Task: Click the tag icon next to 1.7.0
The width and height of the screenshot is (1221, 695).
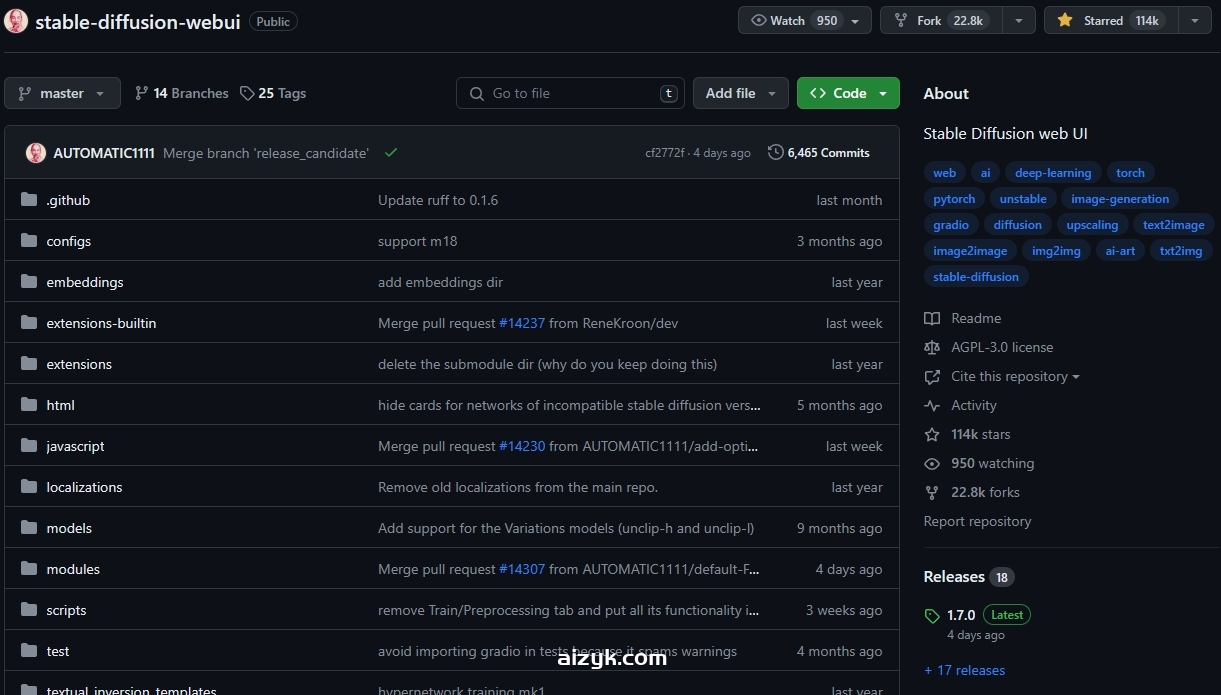Action: click(x=932, y=616)
